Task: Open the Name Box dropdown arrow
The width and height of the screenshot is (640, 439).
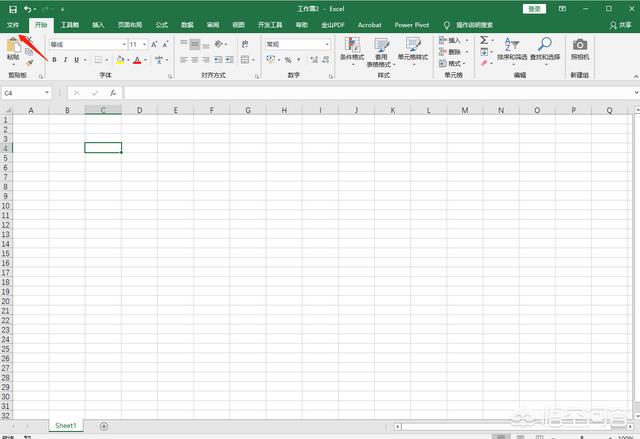Action: pos(64,92)
